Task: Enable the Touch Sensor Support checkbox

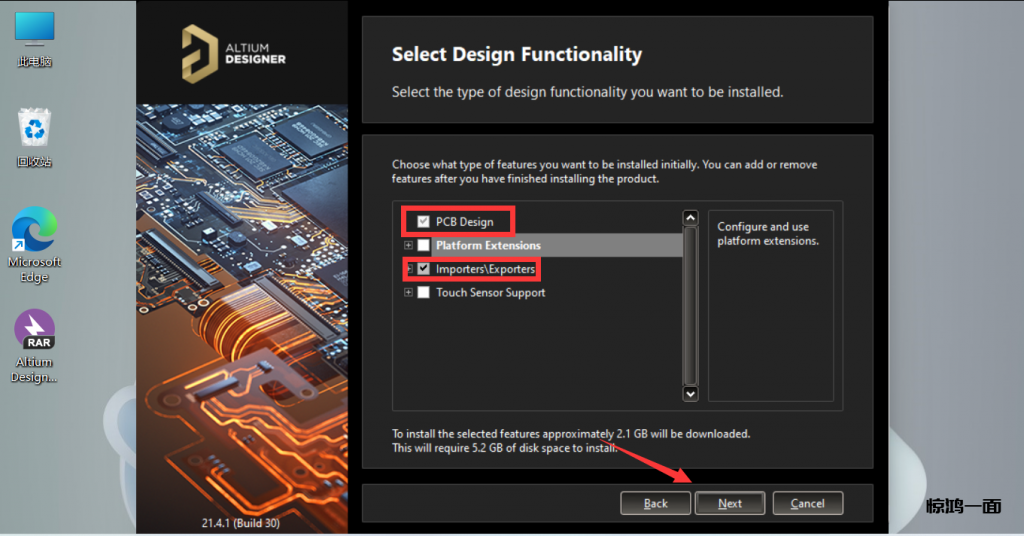Action: point(424,293)
